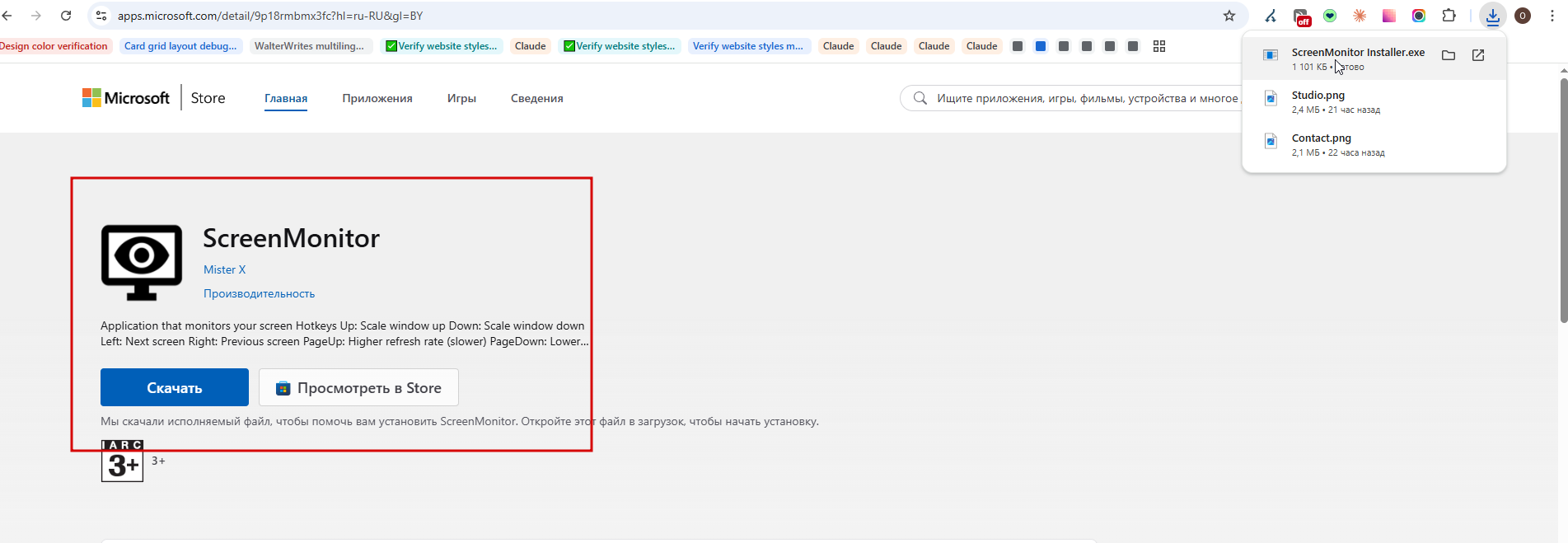Image resolution: width=1568 pixels, height=543 pixels.
Task: Click the IARC 3+ rating badge
Action: coord(122,461)
